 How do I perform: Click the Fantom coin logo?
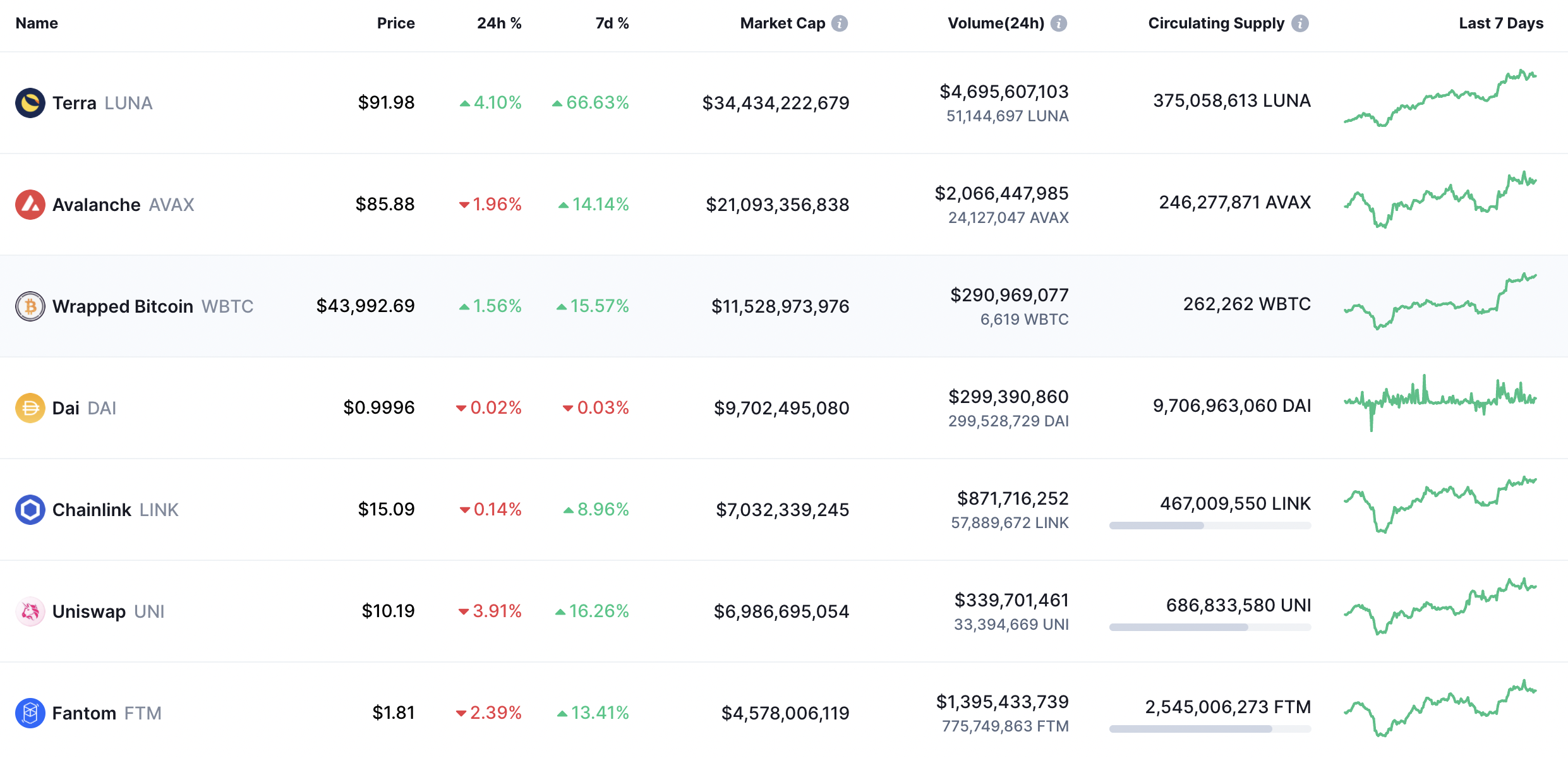(x=30, y=713)
